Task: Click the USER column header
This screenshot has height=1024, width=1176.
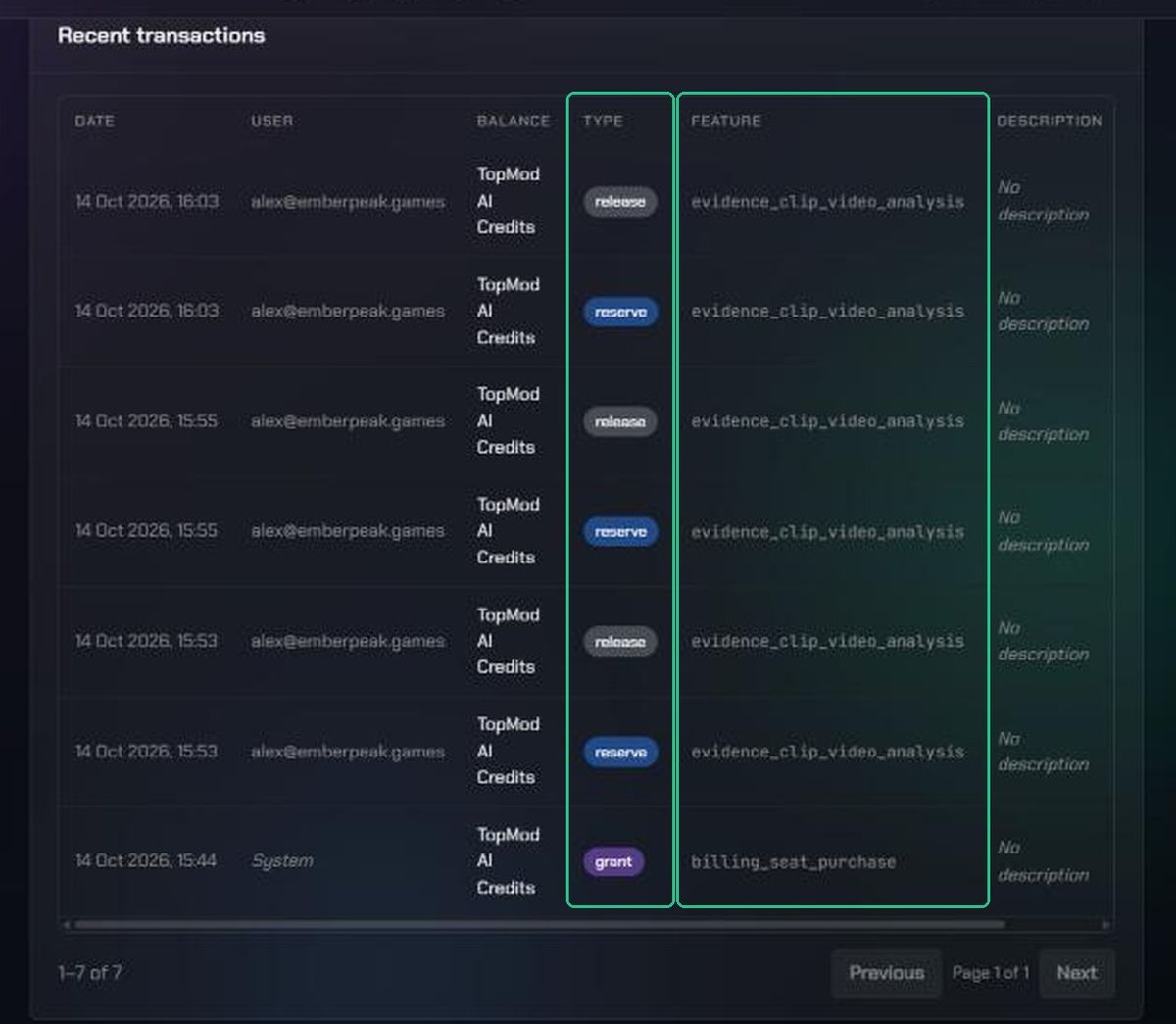Action: pos(271,121)
